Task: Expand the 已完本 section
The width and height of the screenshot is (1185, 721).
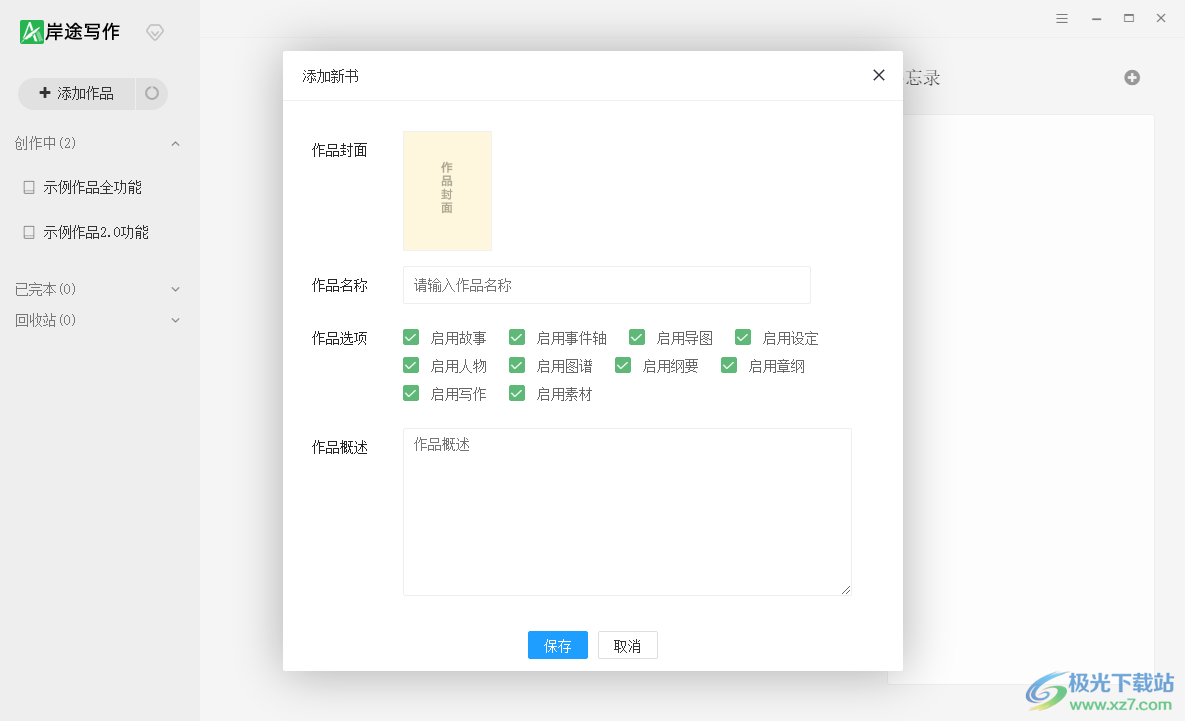Action: pos(175,289)
